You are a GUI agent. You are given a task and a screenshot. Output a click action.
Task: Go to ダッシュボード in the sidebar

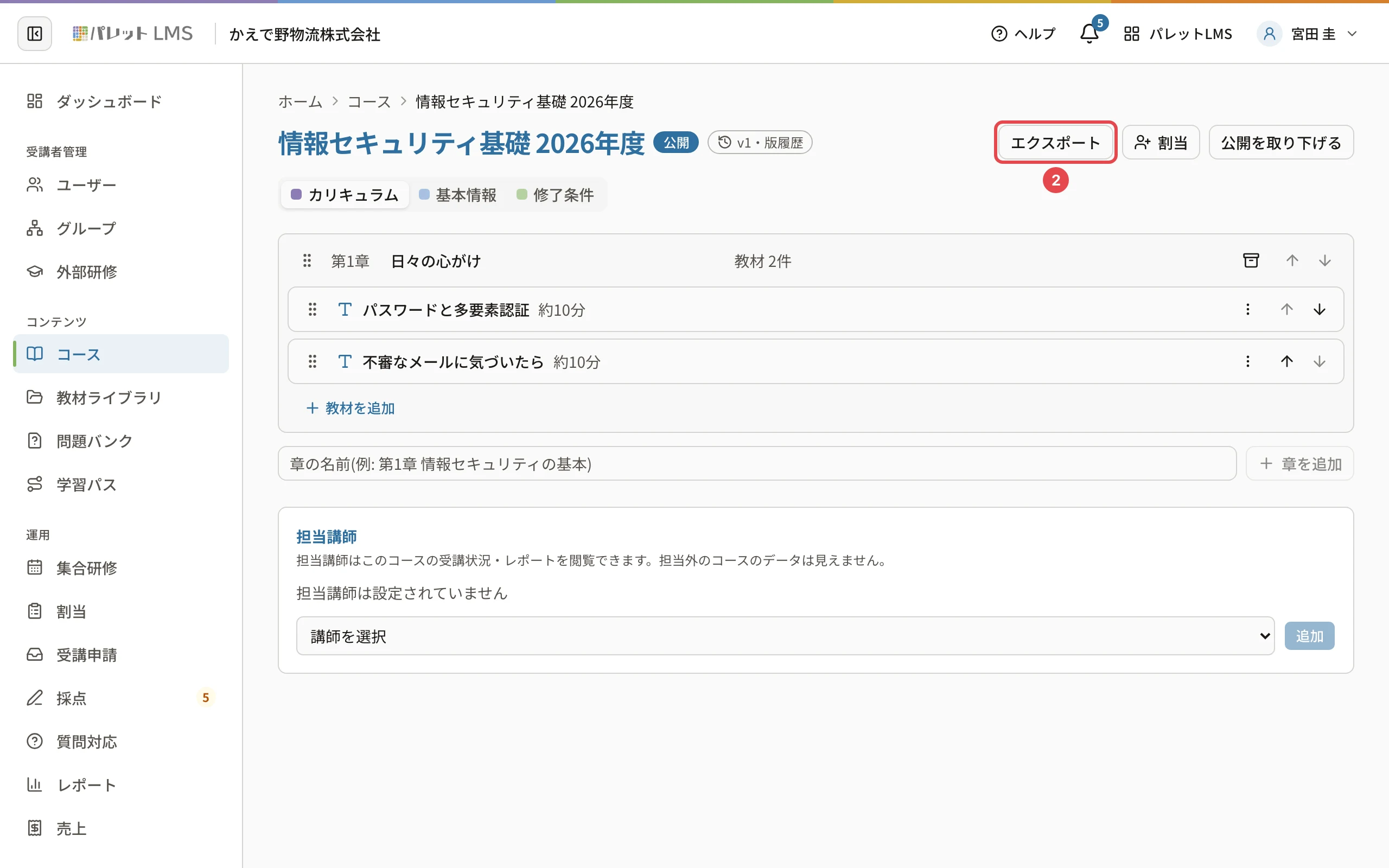121,101
